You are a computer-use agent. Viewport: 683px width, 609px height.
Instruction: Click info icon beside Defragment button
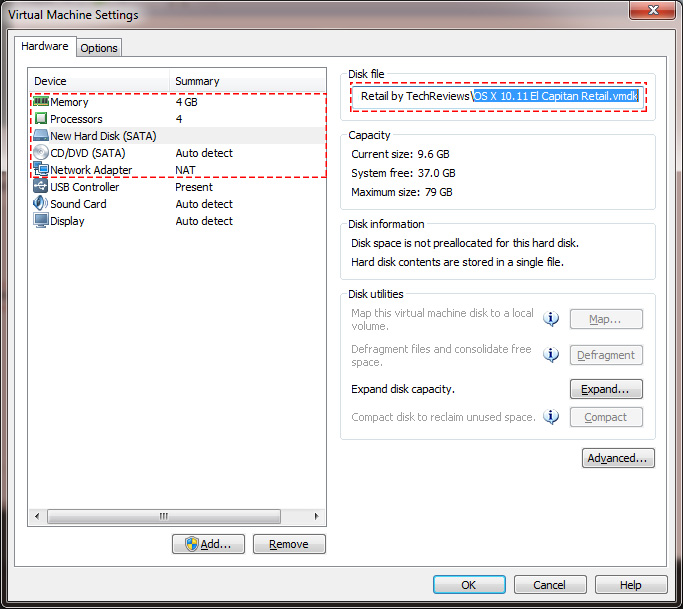[551, 354]
